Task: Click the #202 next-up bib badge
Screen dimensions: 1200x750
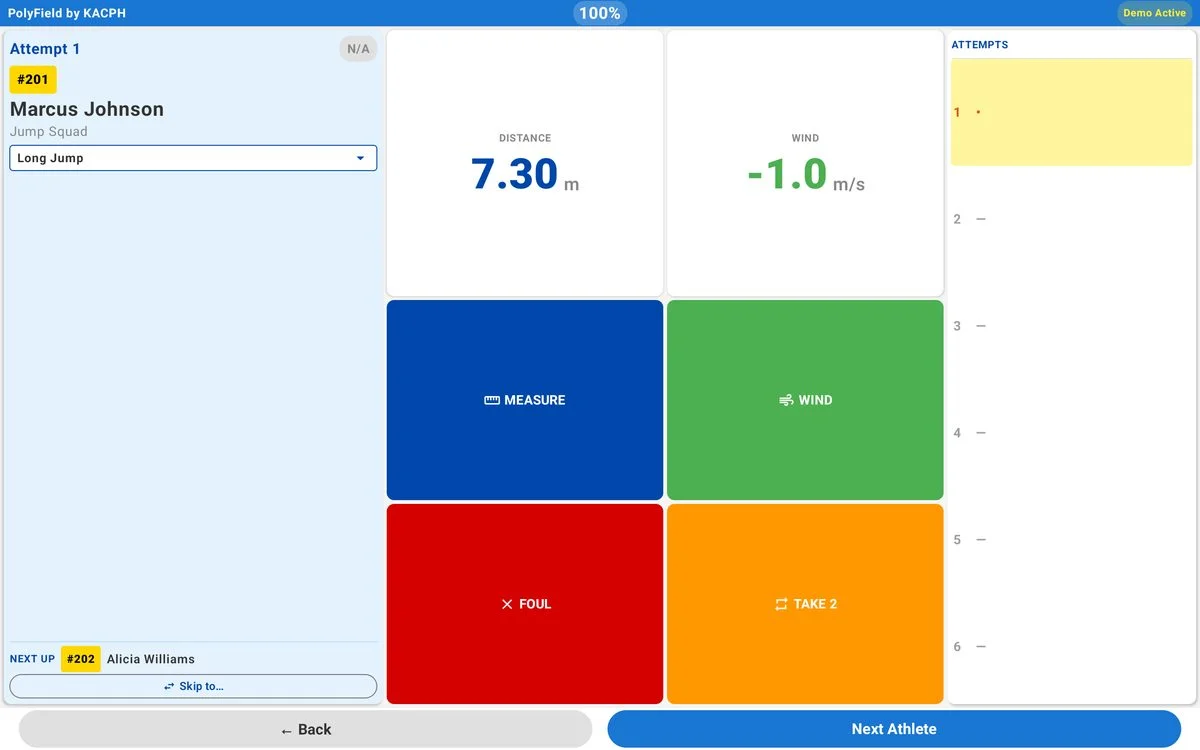Action: coord(81,659)
